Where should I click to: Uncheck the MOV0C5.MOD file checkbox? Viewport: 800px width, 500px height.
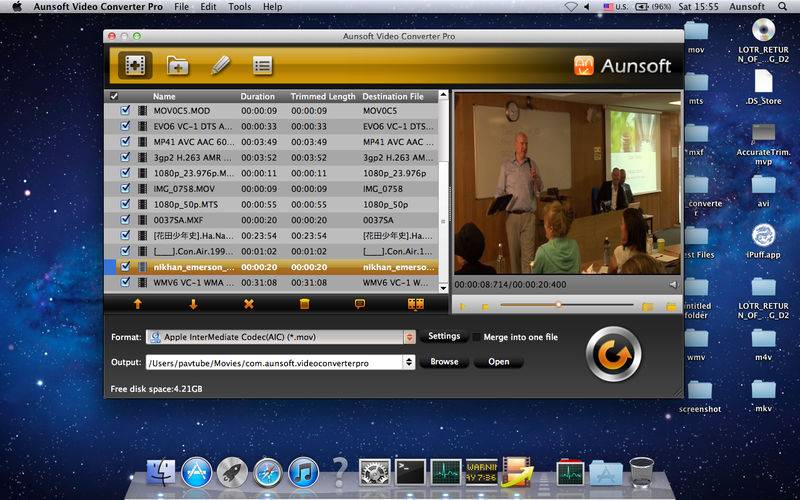pyautogui.click(x=125, y=110)
